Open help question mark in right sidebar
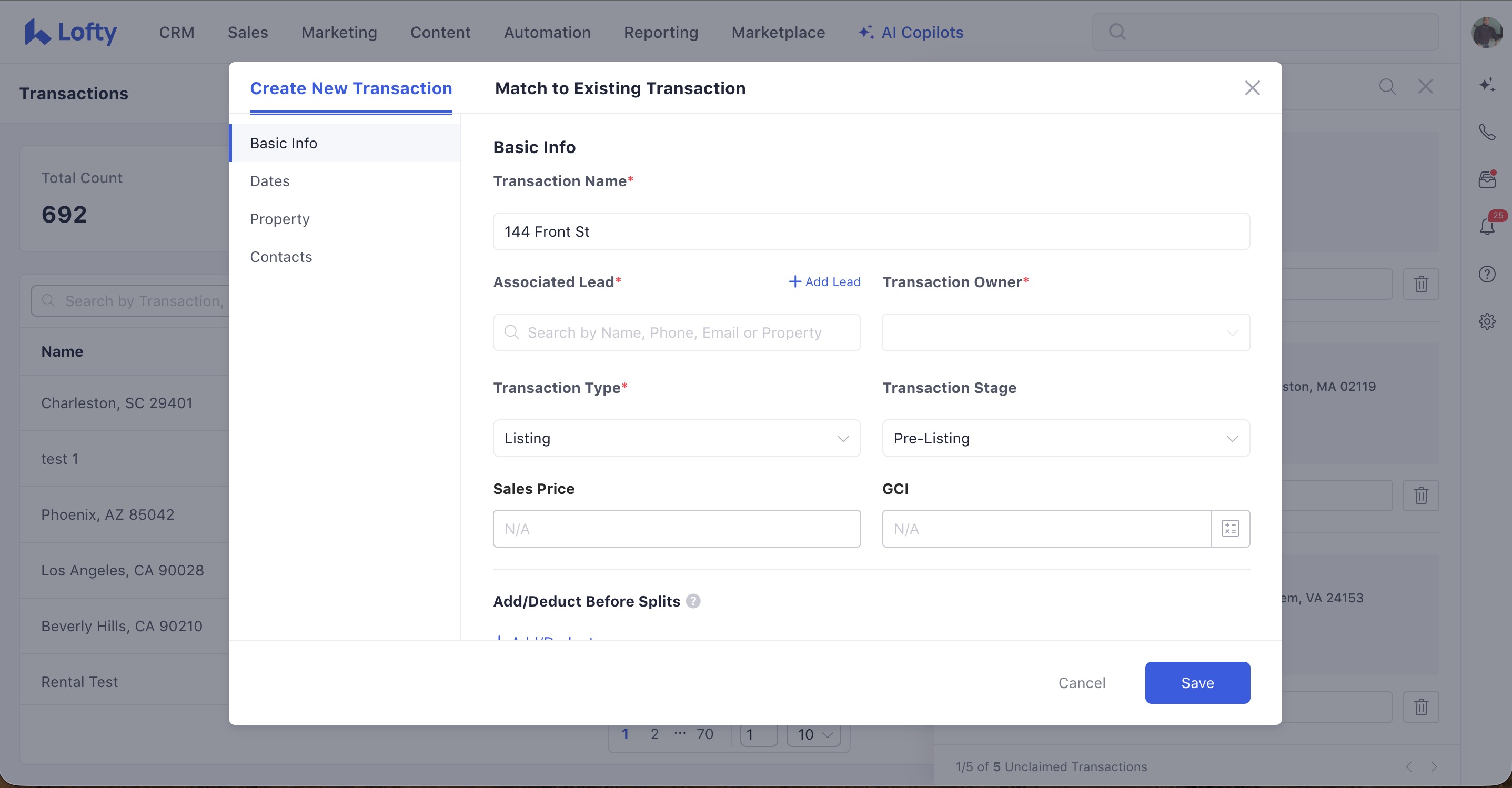 click(1486, 274)
